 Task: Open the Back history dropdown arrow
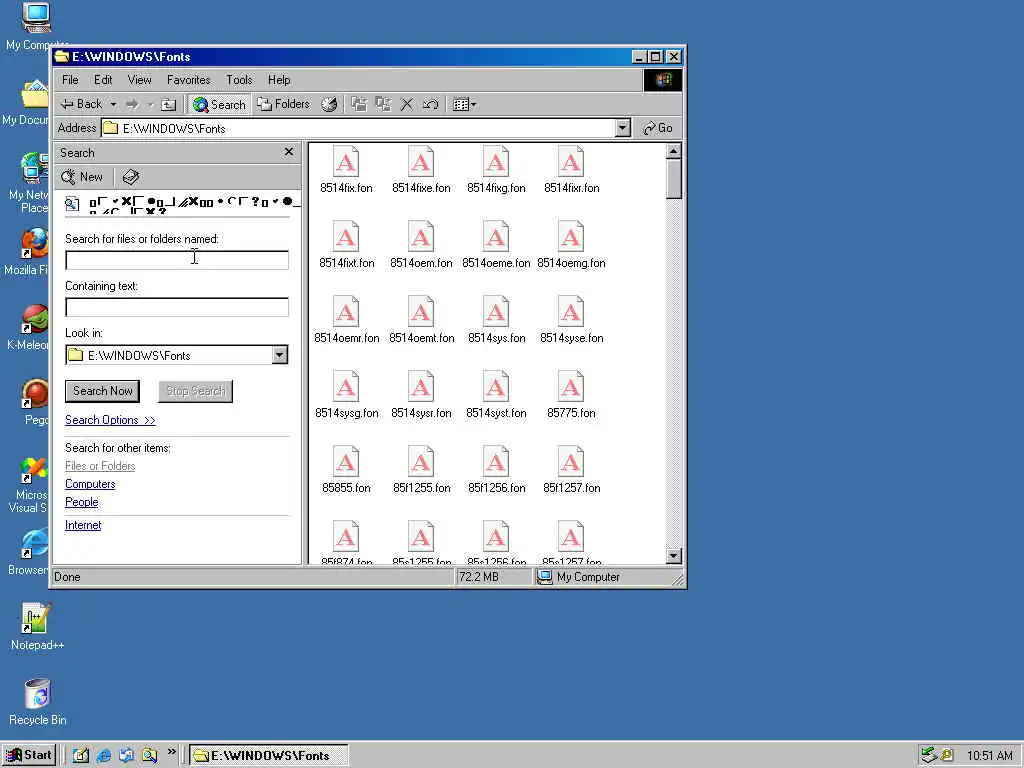(x=113, y=104)
